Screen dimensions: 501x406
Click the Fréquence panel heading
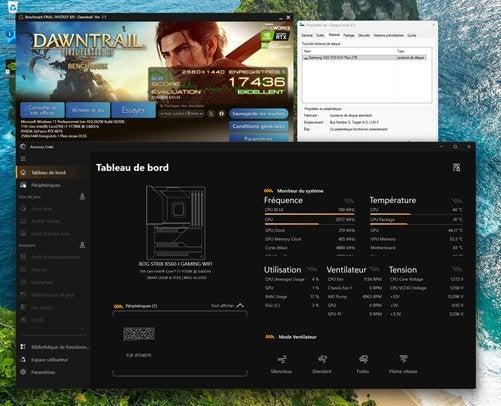pos(283,200)
